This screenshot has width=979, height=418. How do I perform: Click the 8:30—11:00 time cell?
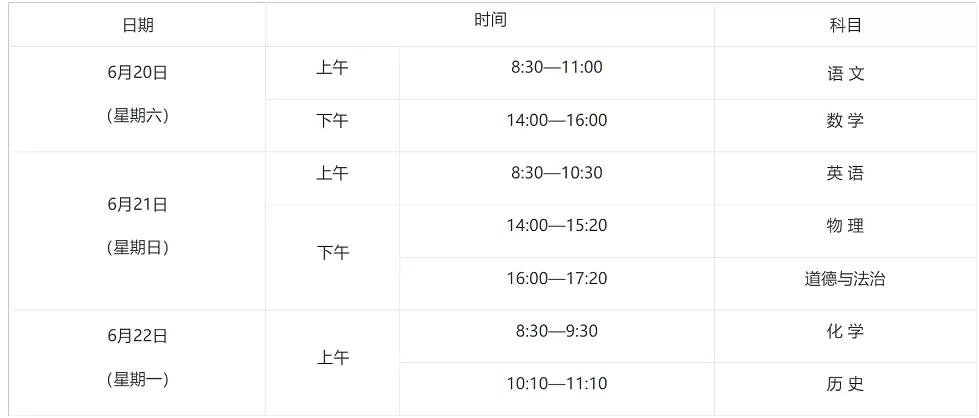(556, 68)
